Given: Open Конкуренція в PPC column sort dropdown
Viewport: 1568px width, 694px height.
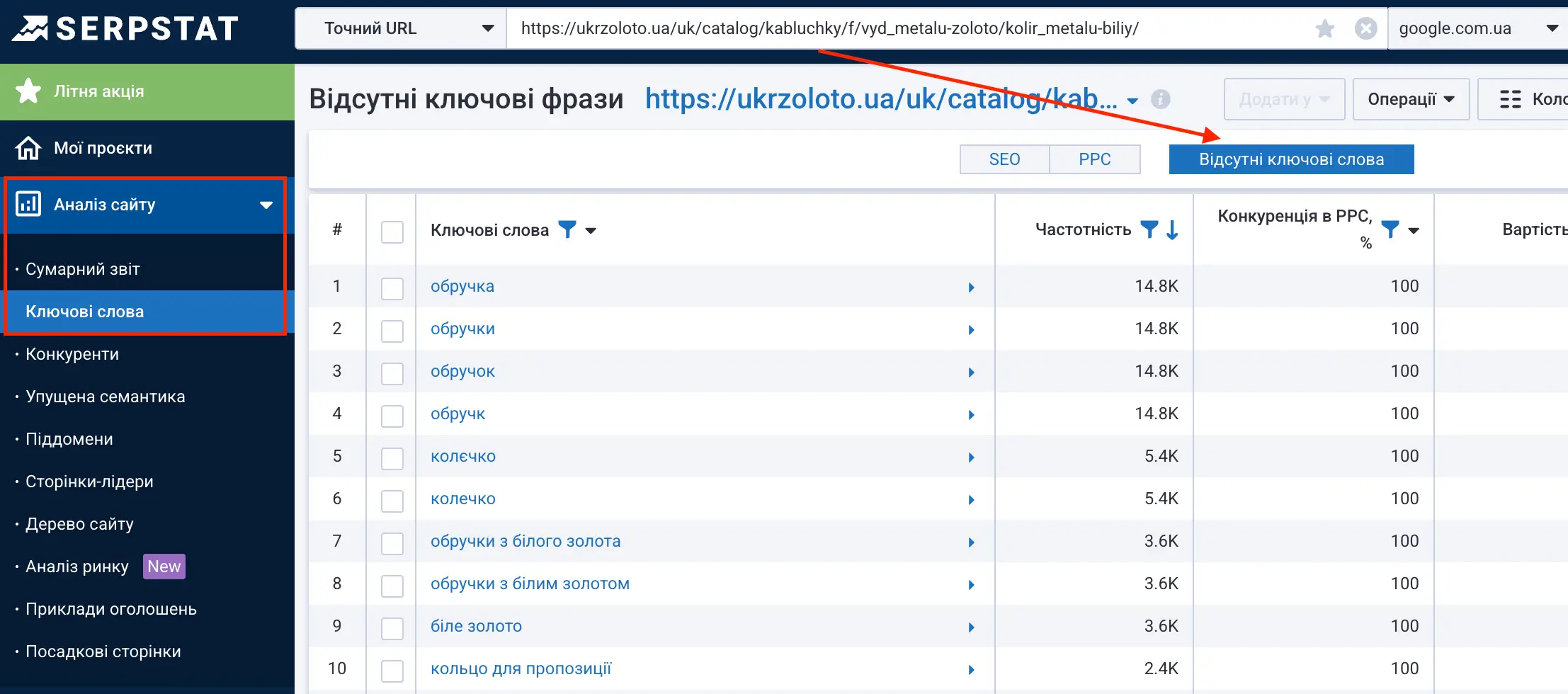Looking at the screenshot, I should coord(1414,230).
